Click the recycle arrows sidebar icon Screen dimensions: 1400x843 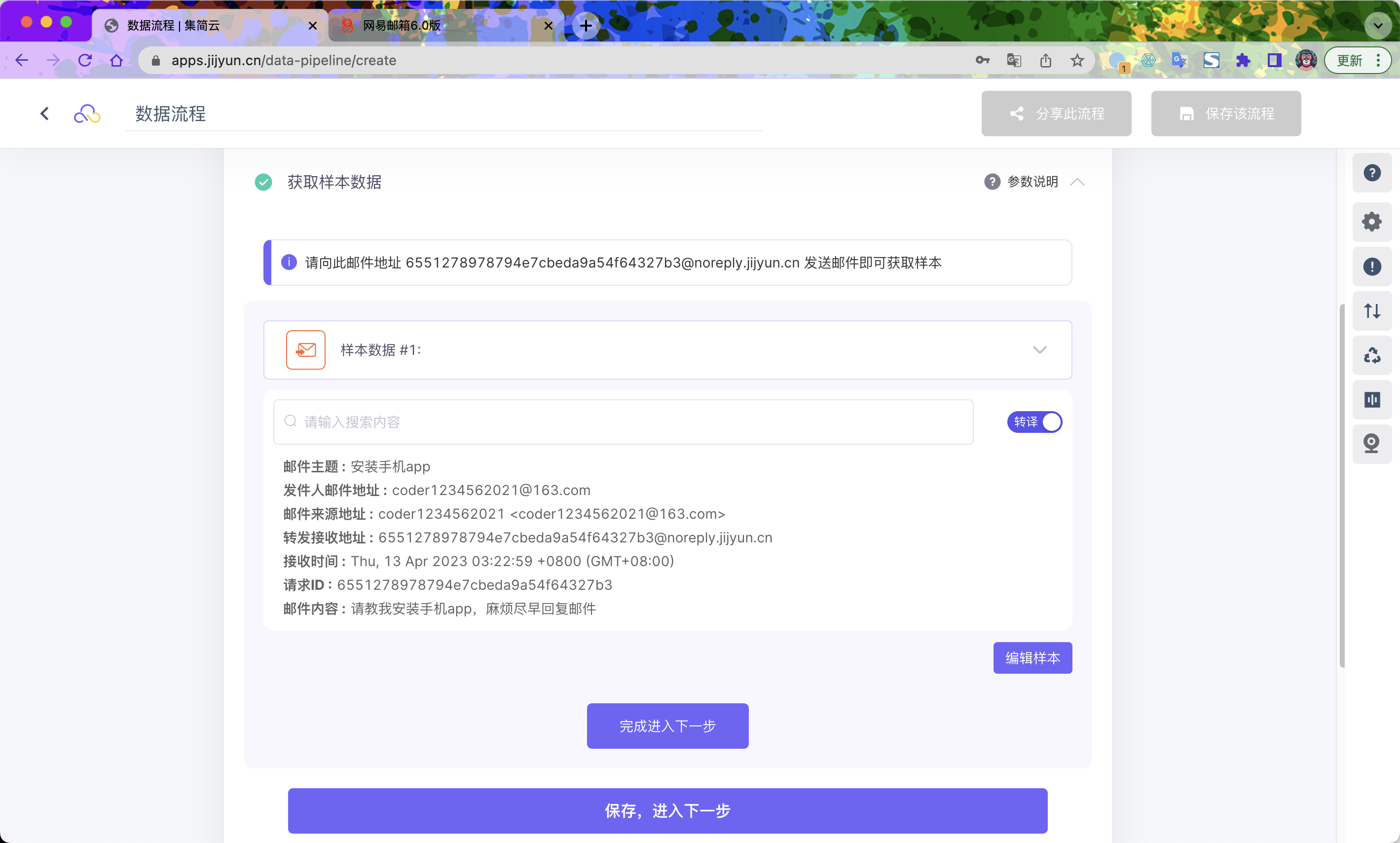click(x=1371, y=355)
